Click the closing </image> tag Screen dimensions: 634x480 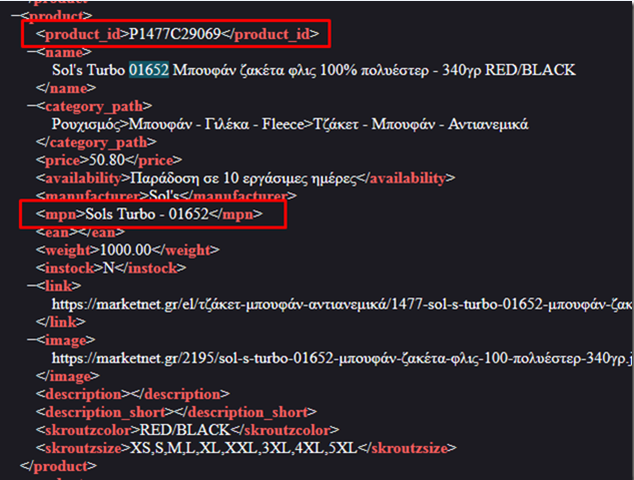tap(68, 376)
